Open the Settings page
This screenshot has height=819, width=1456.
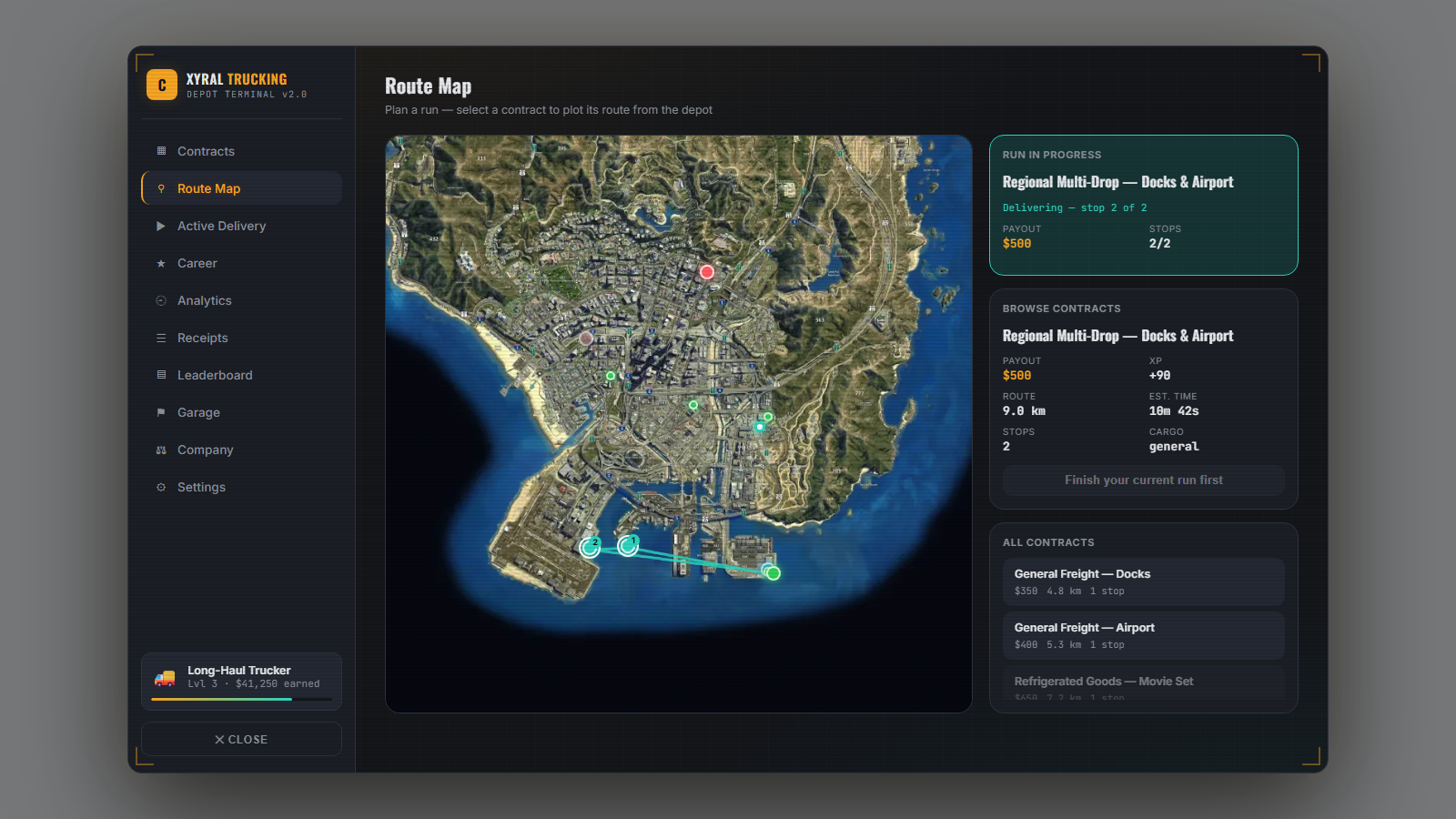tap(241, 487)
